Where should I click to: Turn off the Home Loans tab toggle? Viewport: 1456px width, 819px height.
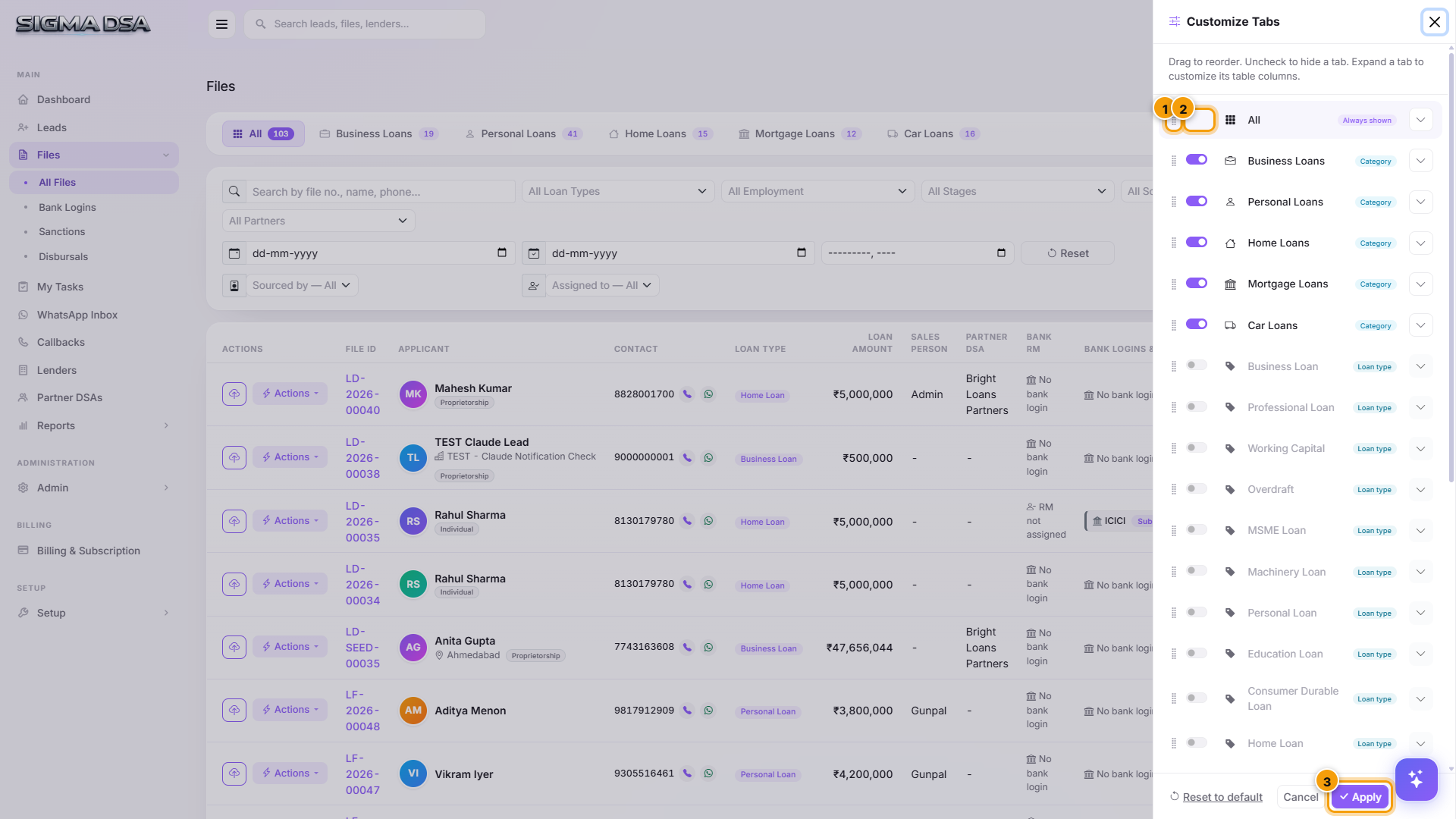pyautogui.click(x=1197, y=242)
